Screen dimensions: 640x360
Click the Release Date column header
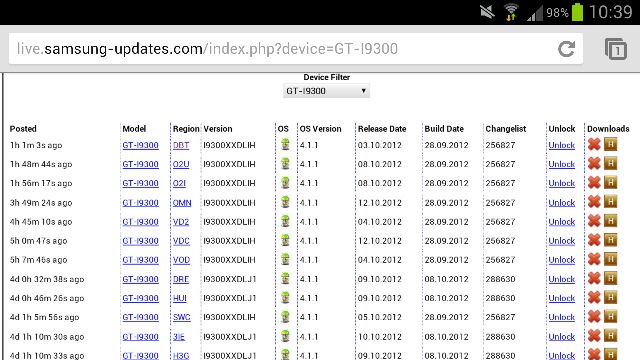tap(382, 129)
